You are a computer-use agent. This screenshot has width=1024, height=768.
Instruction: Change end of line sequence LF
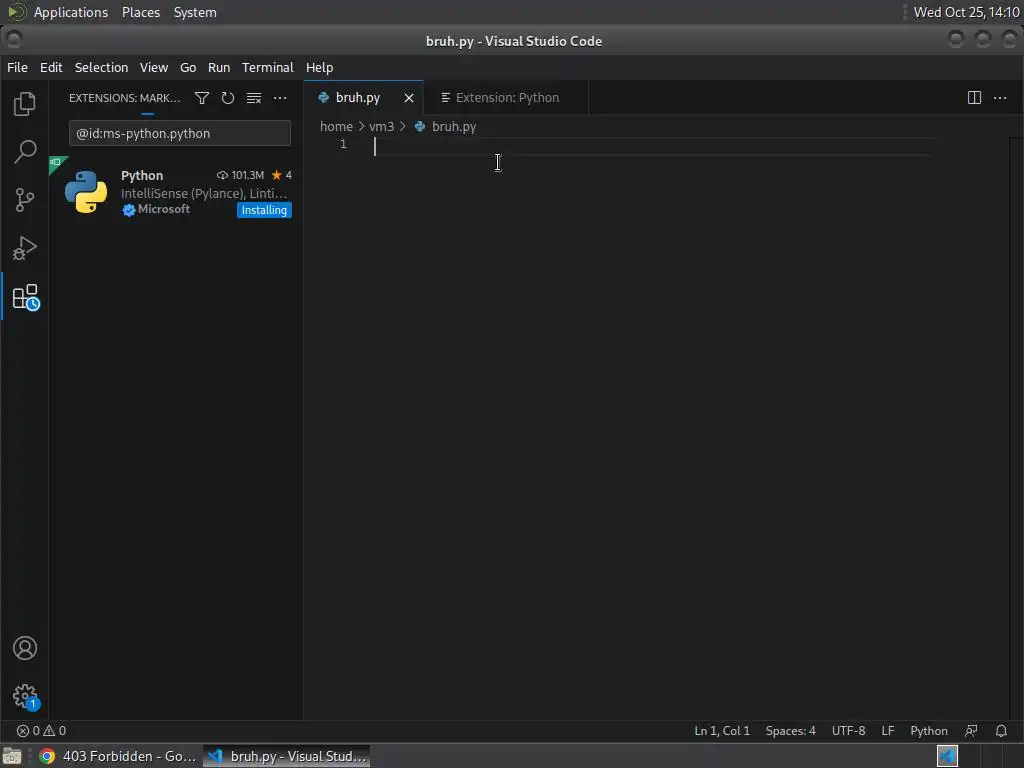tap(888, 731)
